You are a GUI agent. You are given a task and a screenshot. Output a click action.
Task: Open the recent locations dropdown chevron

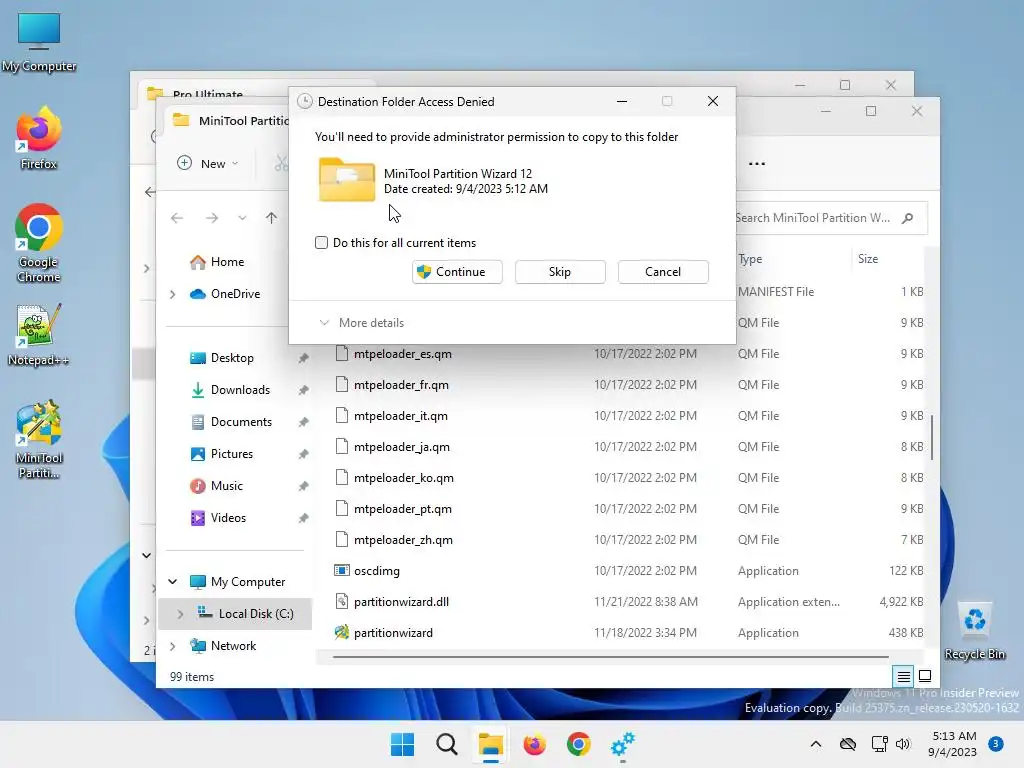(x=242, y=218)
